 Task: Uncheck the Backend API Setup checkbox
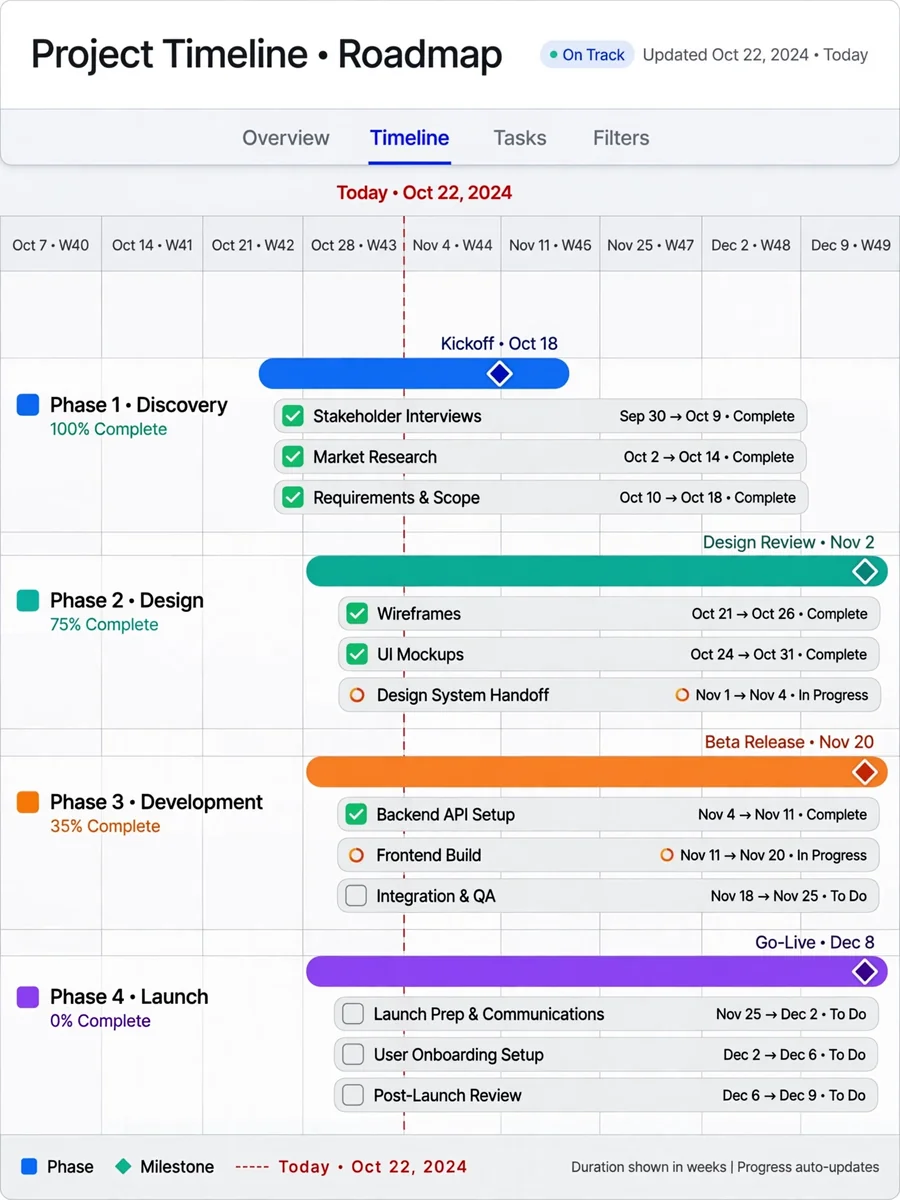(356, 814)
